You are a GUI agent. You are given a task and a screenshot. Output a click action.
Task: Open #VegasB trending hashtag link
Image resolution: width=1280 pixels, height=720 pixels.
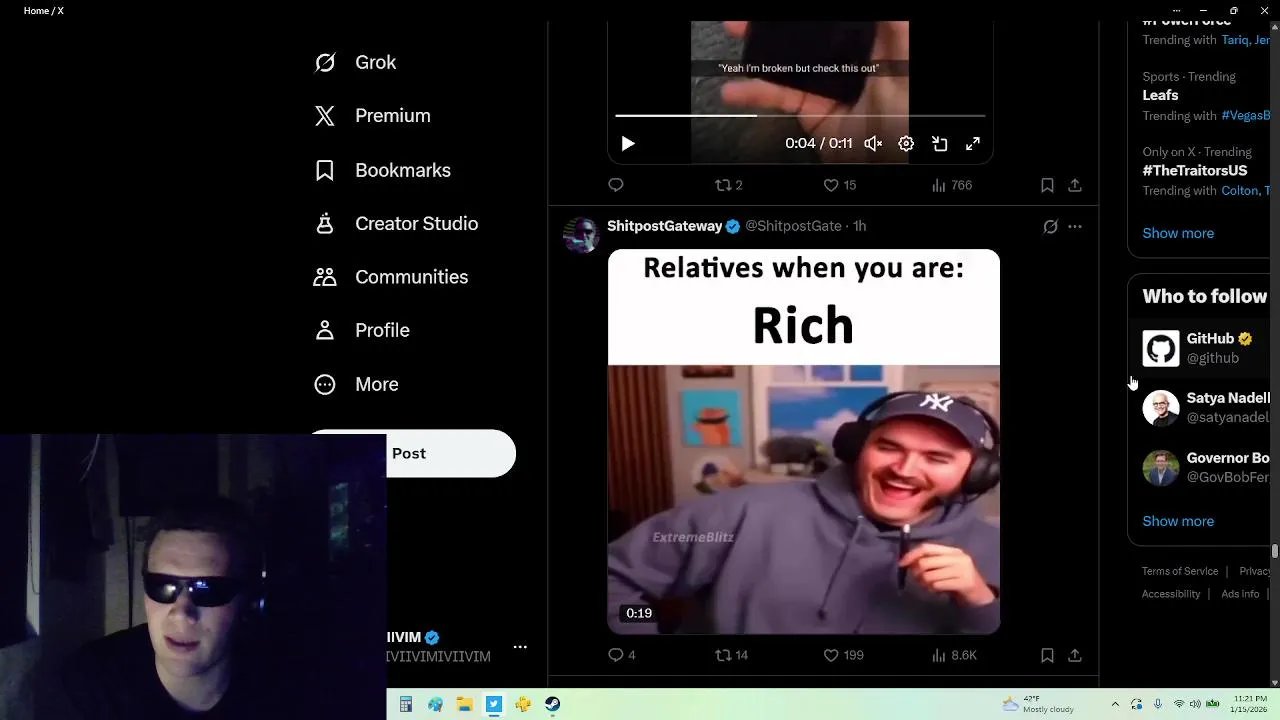[1246, 116]
